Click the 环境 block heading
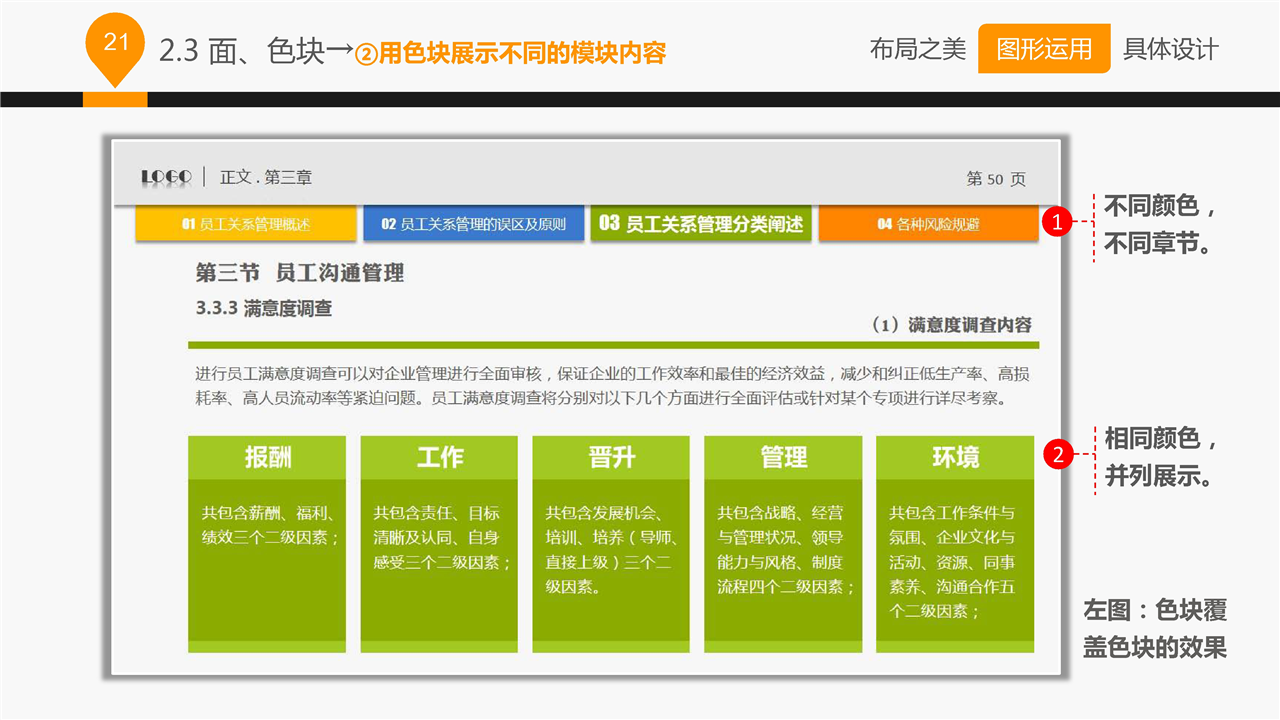Screen dimensions: 1280x720 point(955,458)
